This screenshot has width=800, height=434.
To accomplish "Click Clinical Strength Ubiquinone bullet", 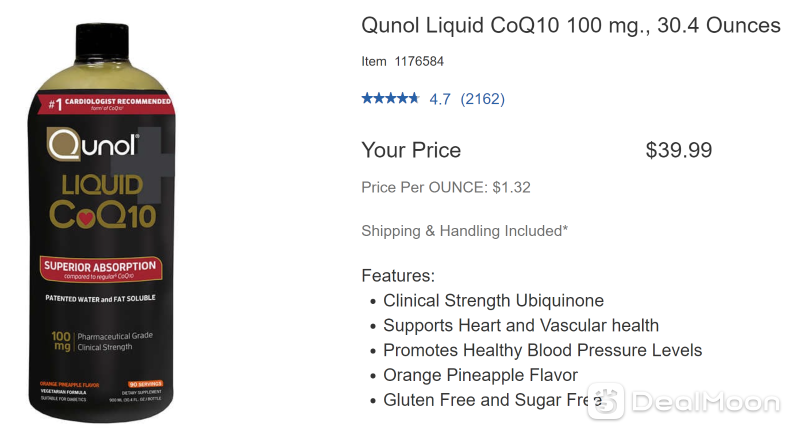I will tap(493, 301).
